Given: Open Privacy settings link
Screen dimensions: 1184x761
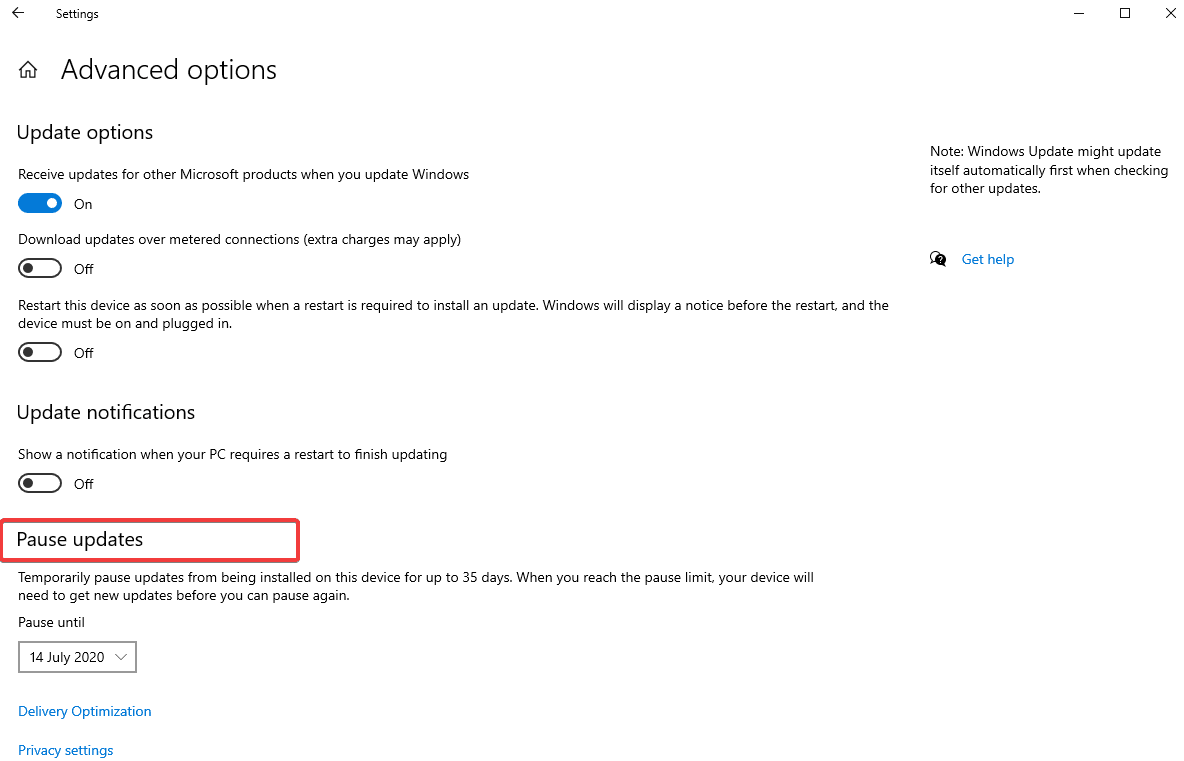Looking at the screenshot, I should tap(65, 750).
